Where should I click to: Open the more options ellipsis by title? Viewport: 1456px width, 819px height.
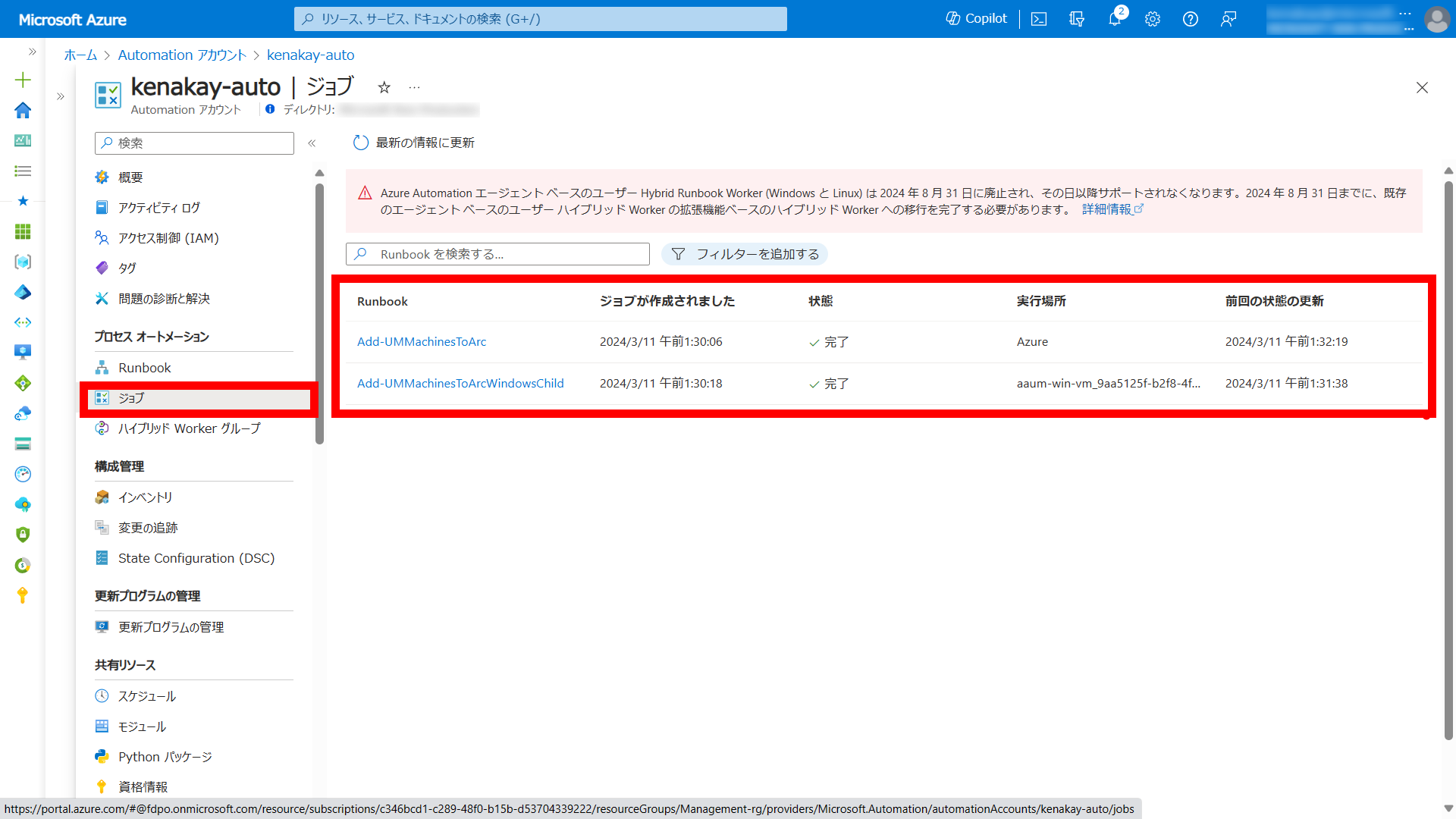414,87
